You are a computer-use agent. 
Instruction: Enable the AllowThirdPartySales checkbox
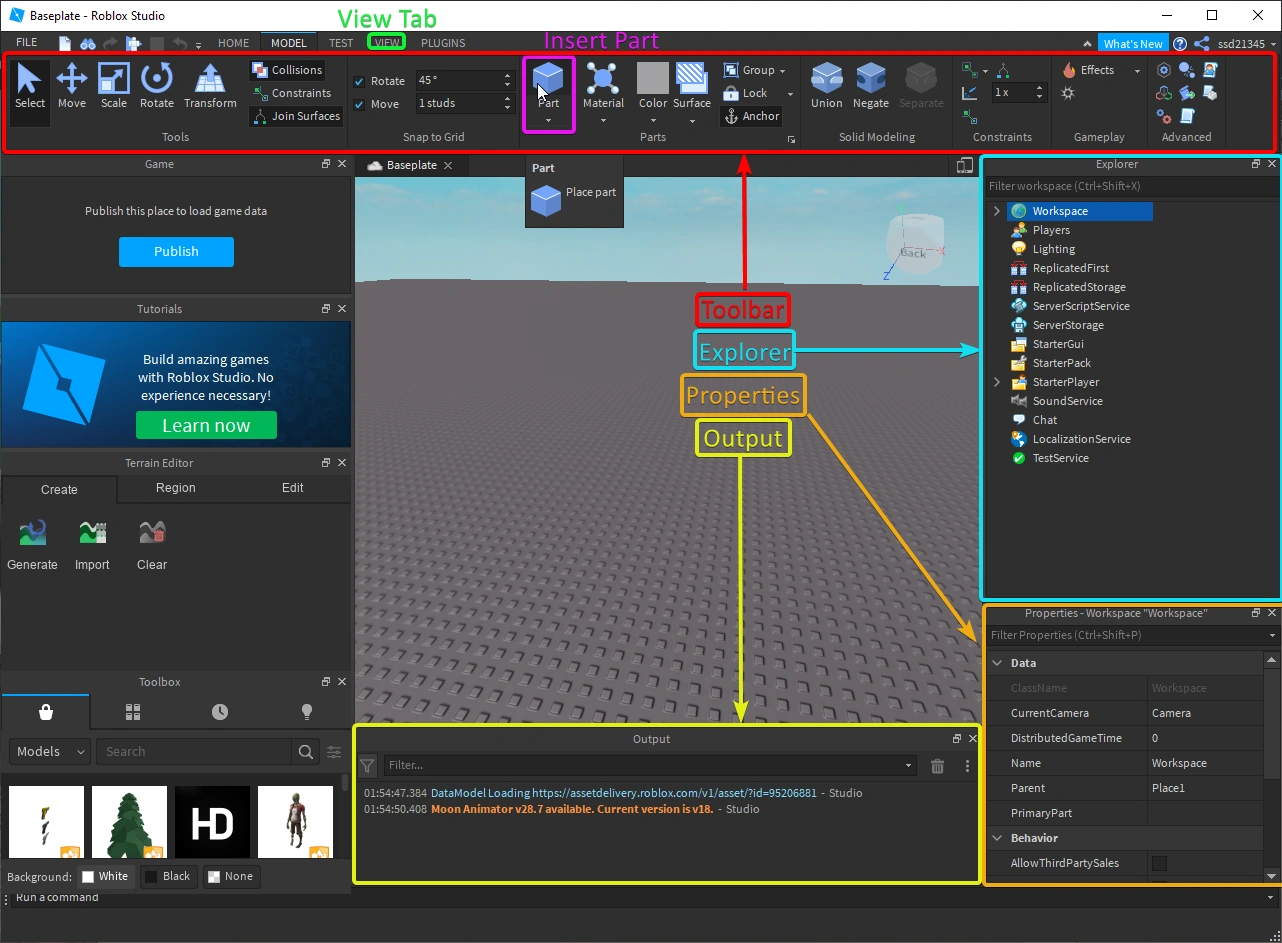(1159, 863)
